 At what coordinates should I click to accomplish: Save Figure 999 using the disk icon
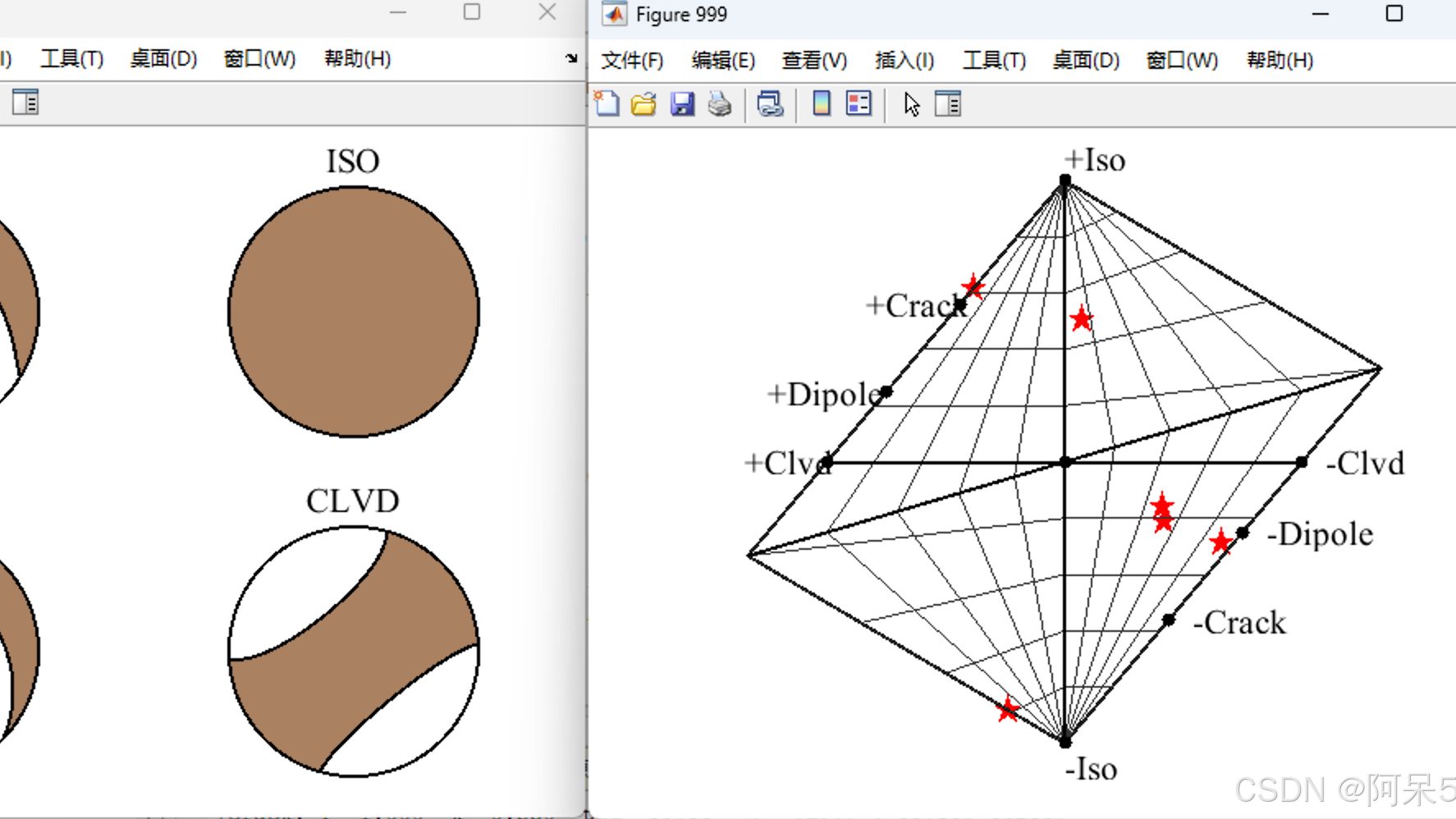coord(682,104)
